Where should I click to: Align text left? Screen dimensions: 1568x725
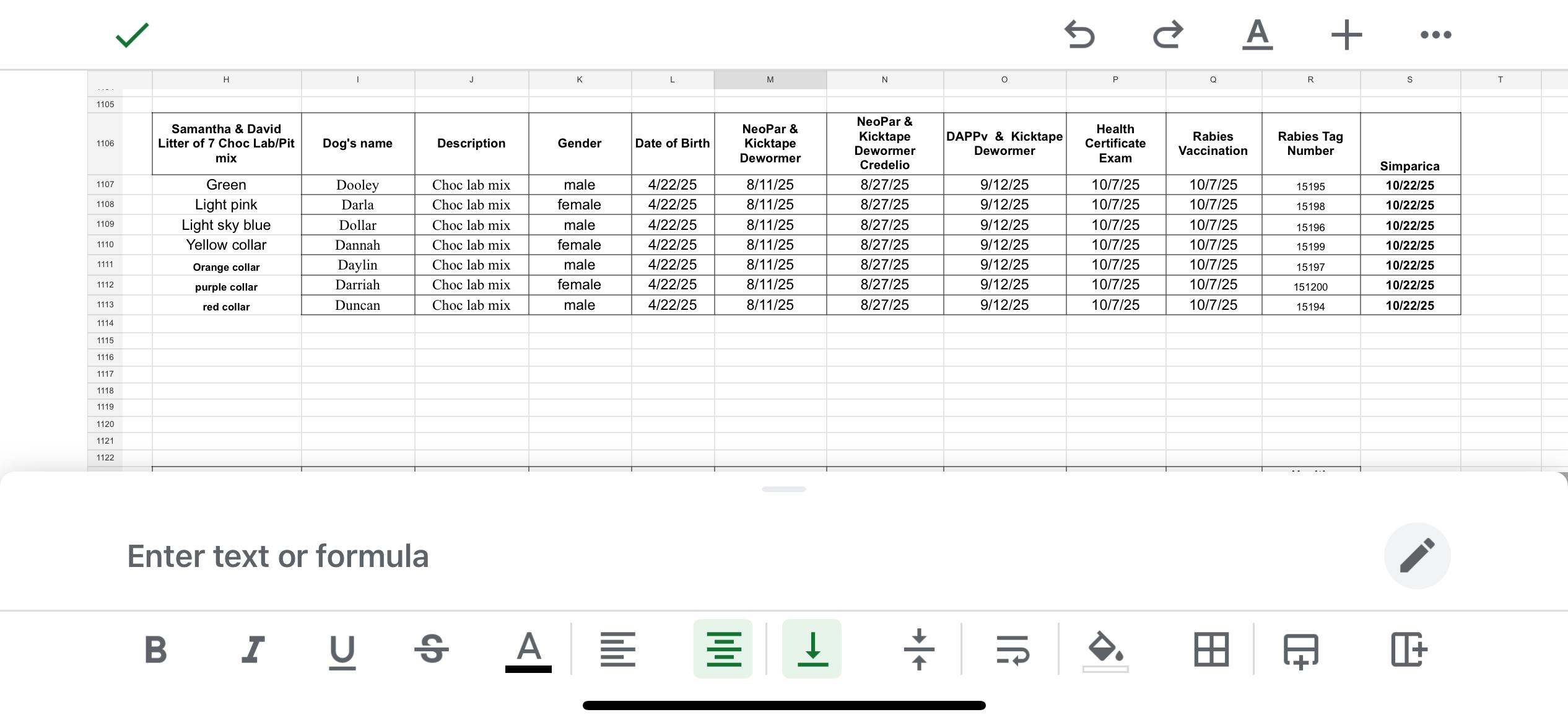(x=617, y=649)
